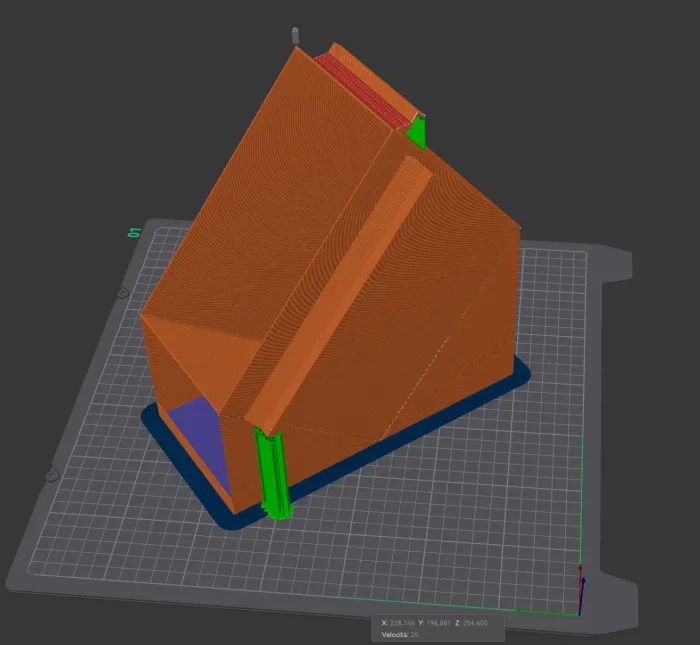Select the small green support near model top
The width and height of the screenshot is (700, 645).
click(x=417, y=133)
